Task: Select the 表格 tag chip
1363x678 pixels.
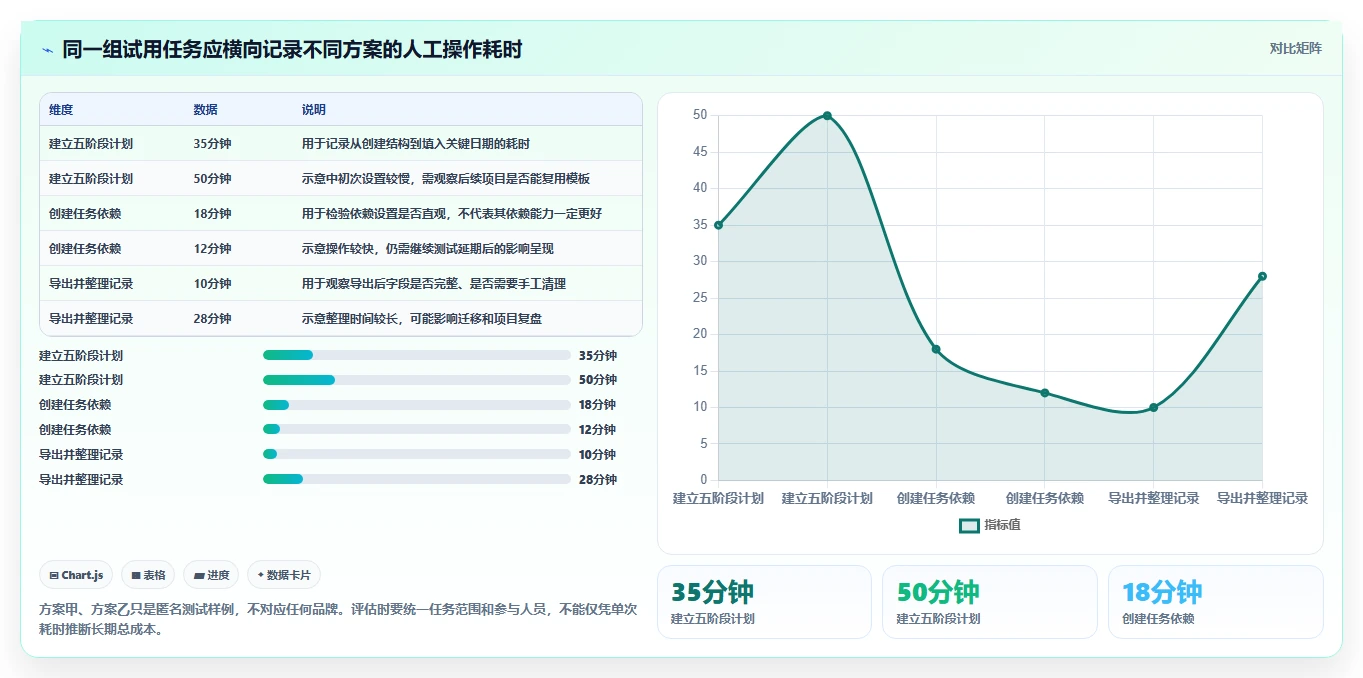Action: [x=148, y=575]
